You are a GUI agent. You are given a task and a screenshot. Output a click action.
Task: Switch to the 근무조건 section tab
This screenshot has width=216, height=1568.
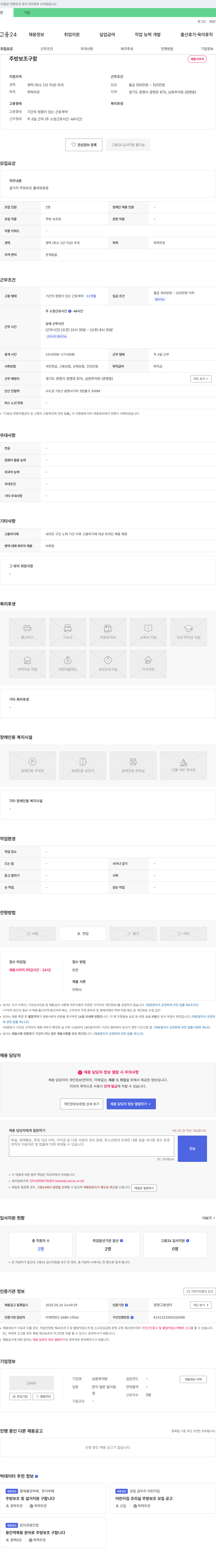point(46,49)
